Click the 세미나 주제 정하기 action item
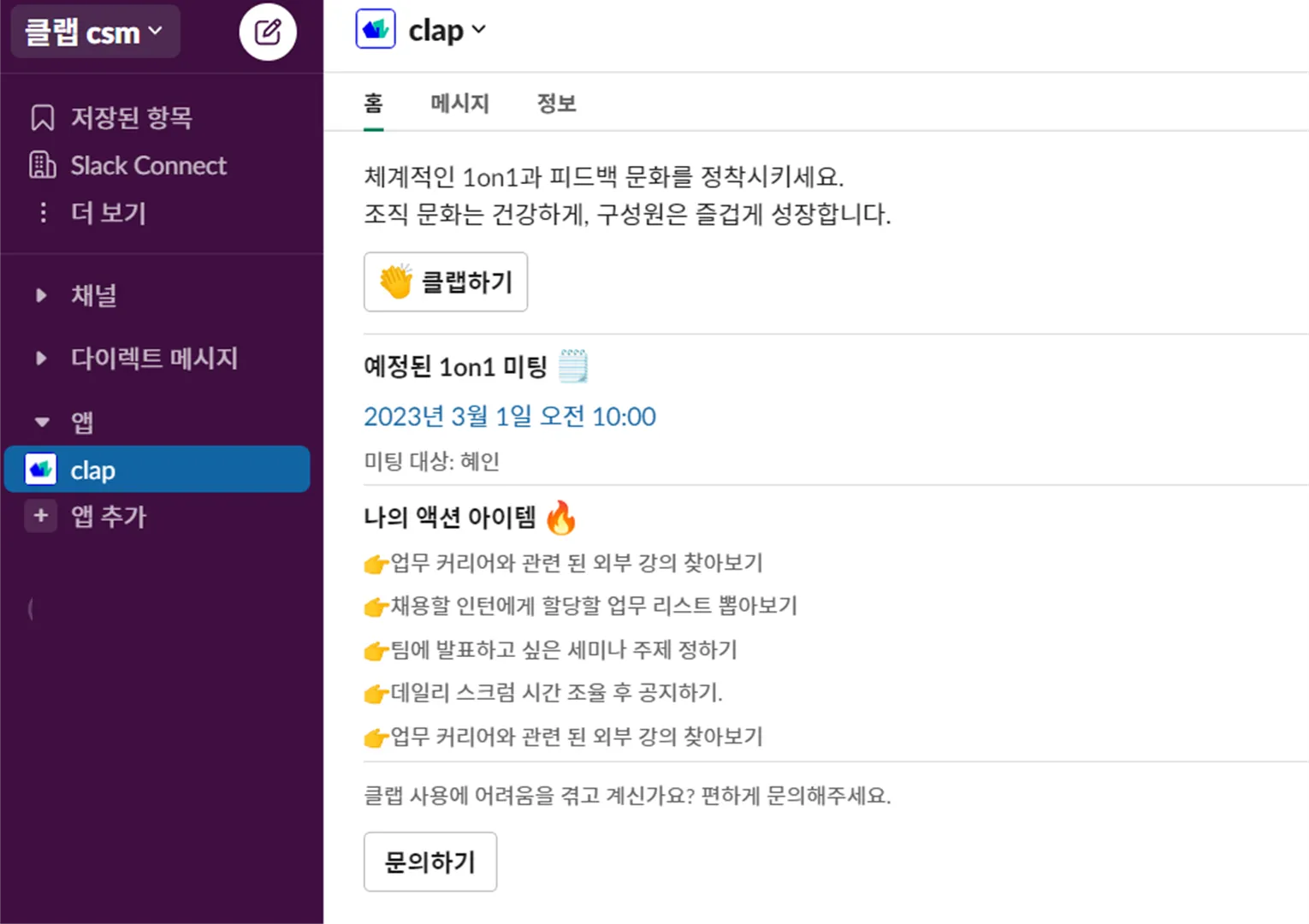The width and height of the screenshot is (1309, 924). [x=564, y=649]
